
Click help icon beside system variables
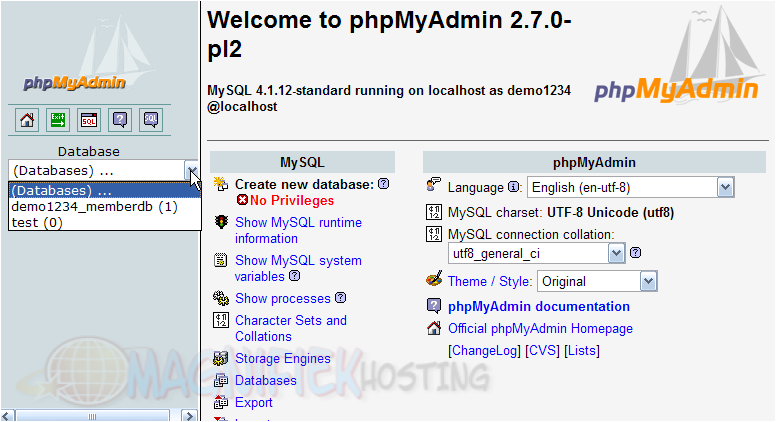tap(294, 276)
